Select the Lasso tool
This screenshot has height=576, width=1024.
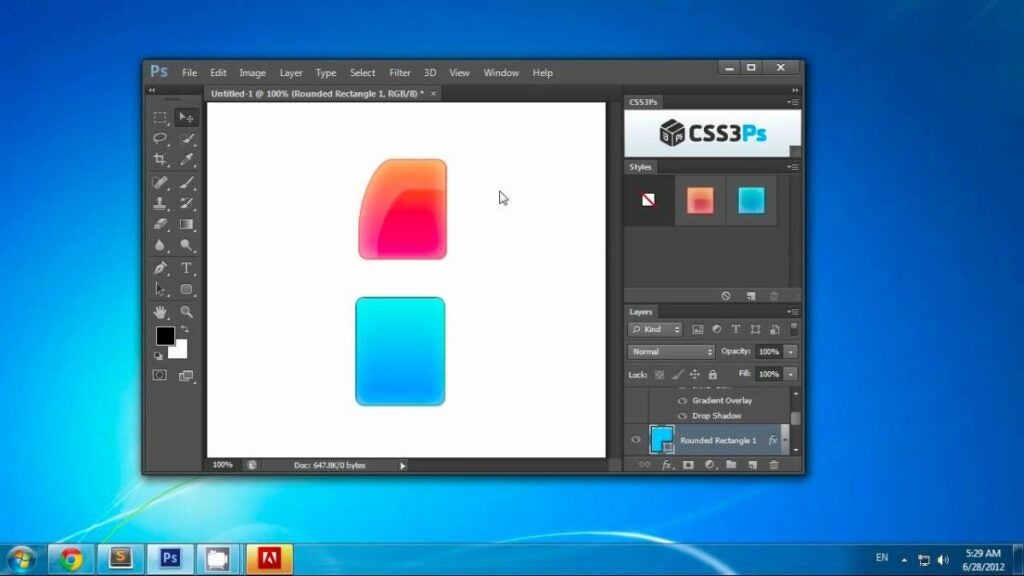[x=160, y=138]
